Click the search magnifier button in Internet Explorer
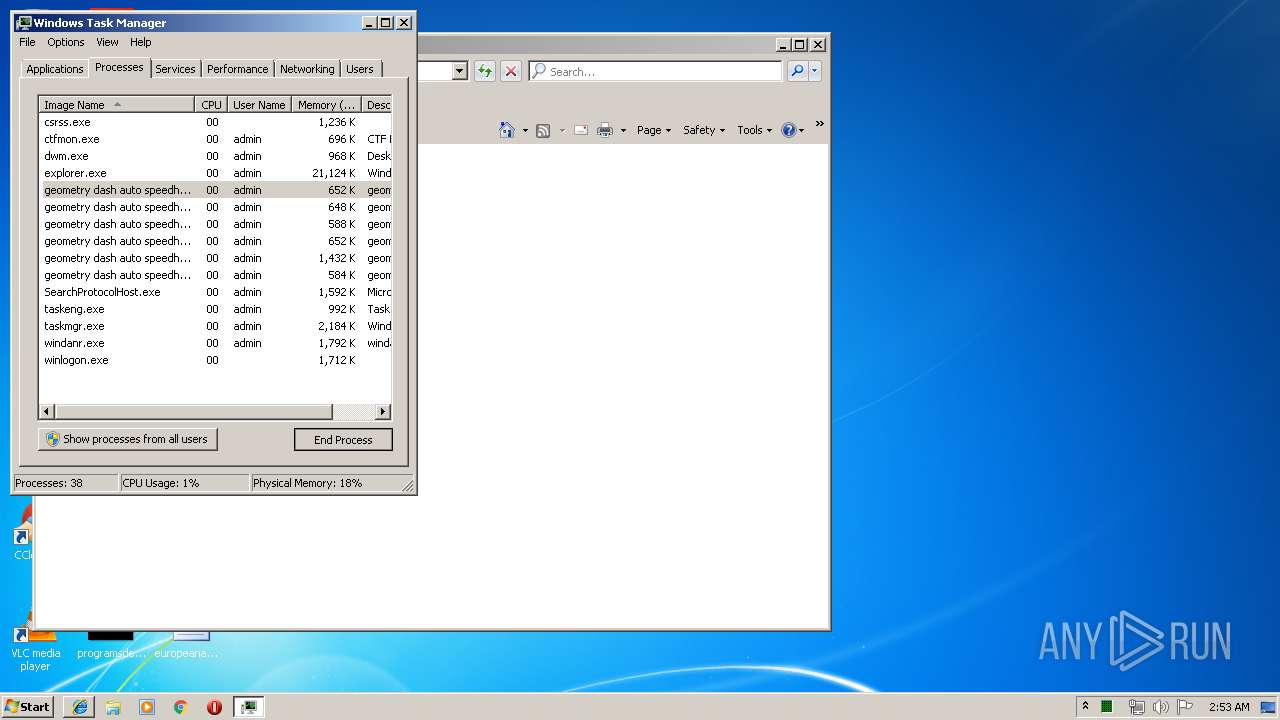 click(x=797, y=71)
